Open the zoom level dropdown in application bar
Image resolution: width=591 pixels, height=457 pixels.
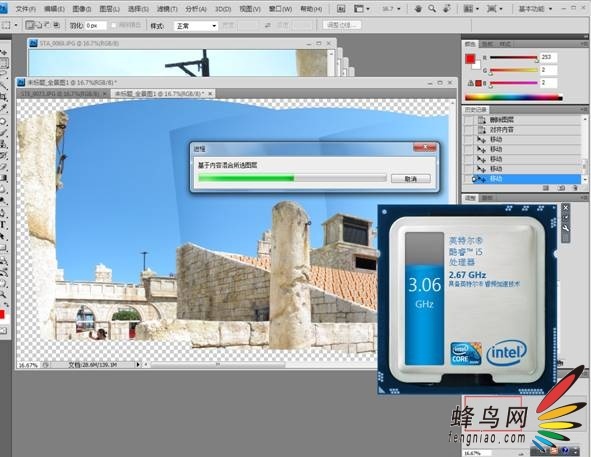391,8
